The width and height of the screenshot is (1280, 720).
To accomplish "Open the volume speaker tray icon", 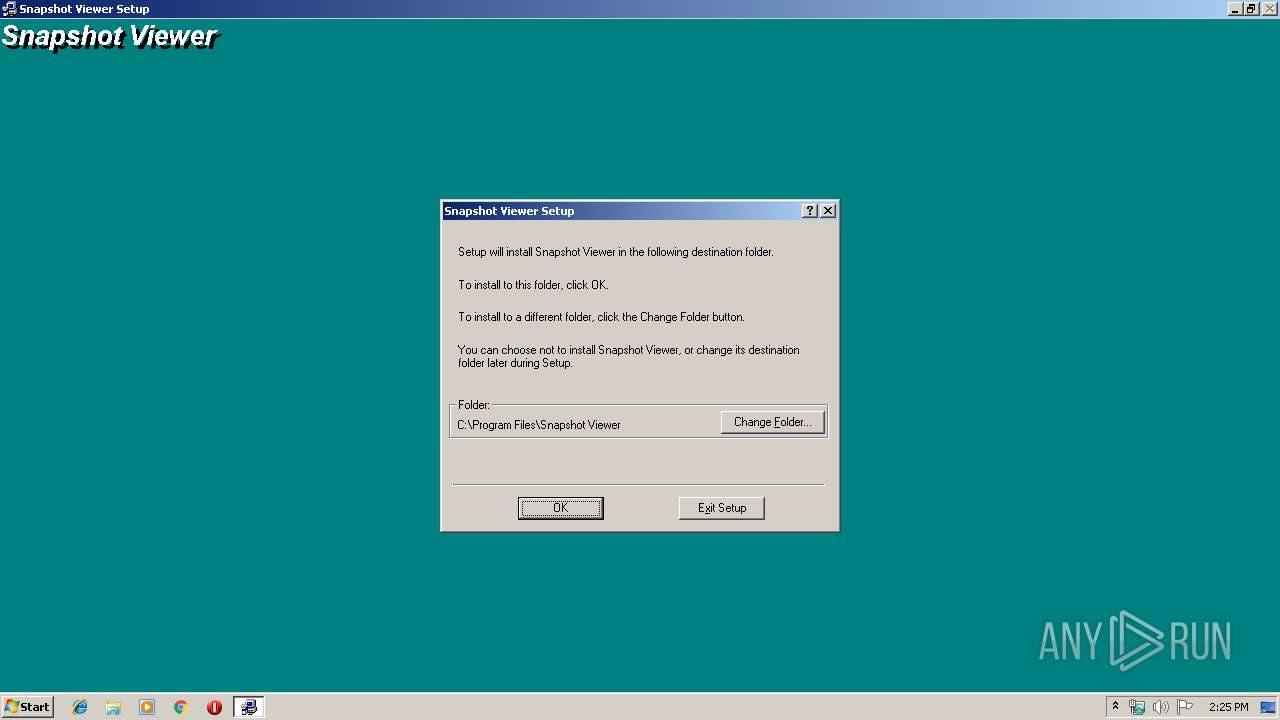I will coord(1161,707).
